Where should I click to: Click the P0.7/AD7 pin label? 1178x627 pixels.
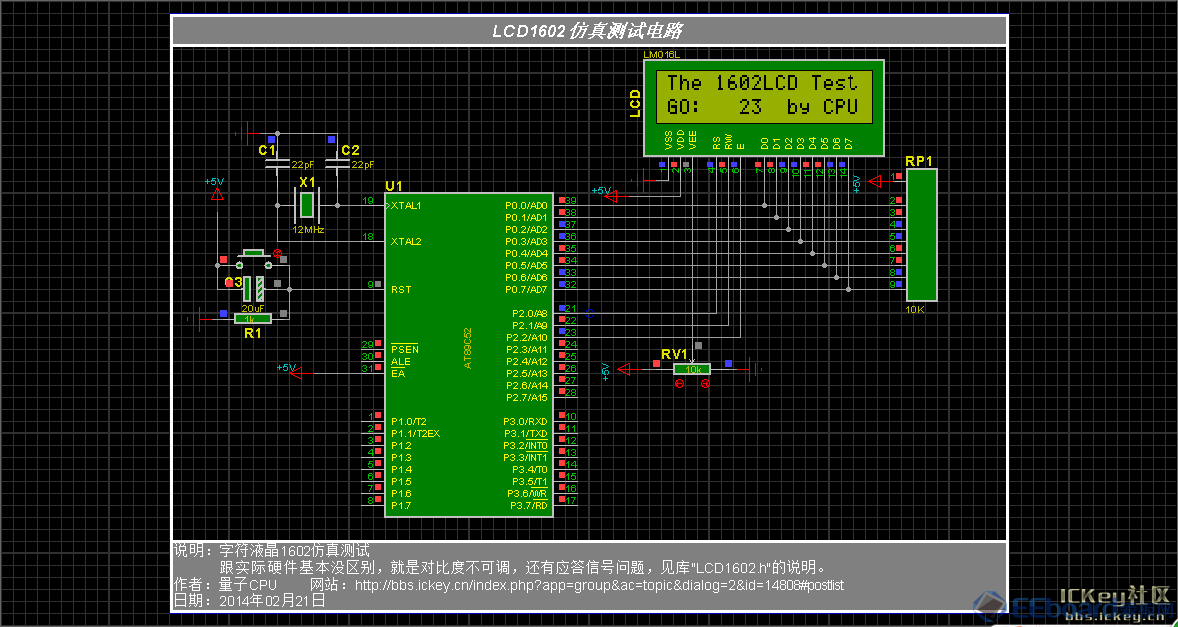[x=527, y=289]
